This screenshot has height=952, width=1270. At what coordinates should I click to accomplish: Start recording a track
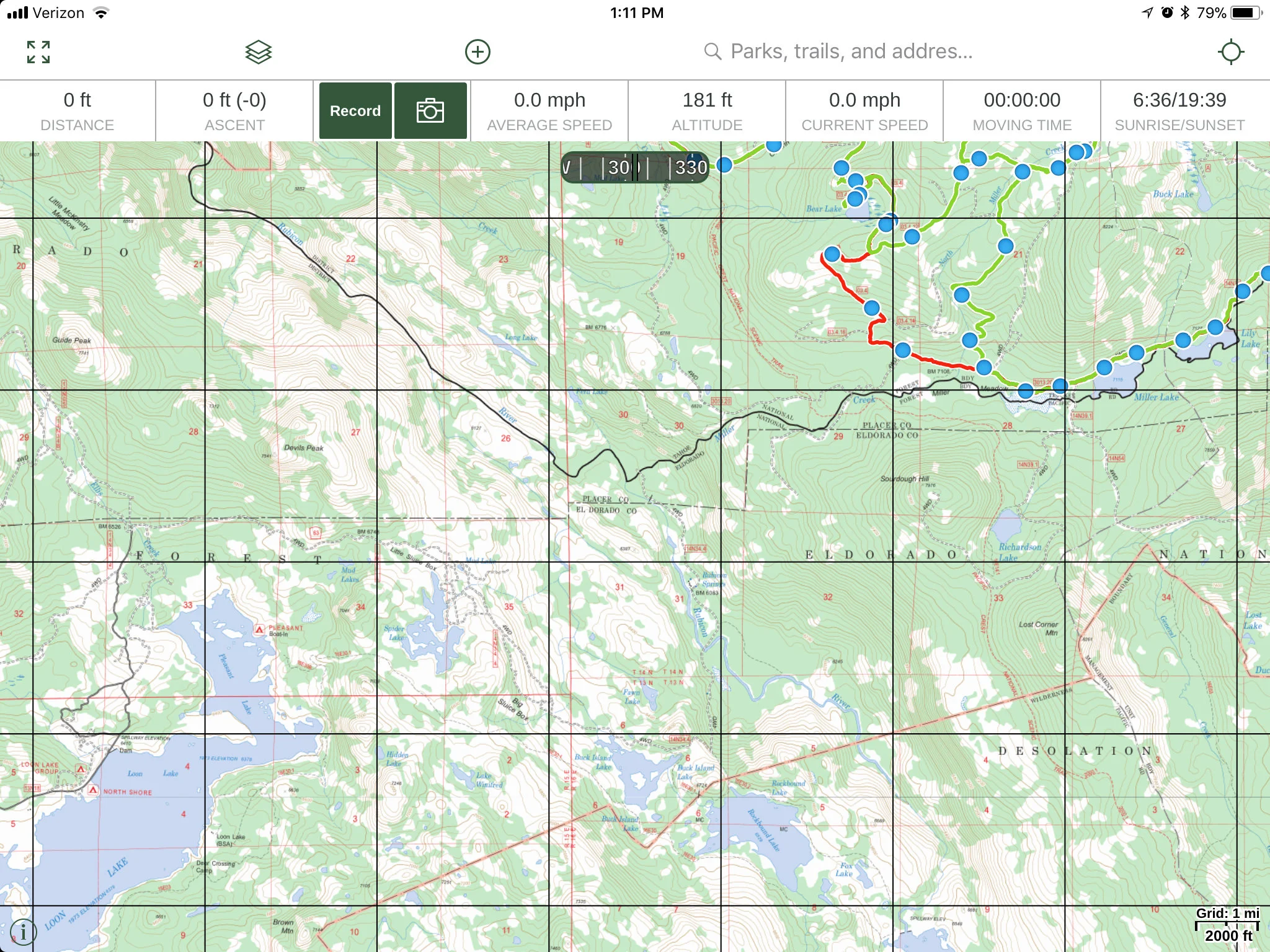(355, 111)
